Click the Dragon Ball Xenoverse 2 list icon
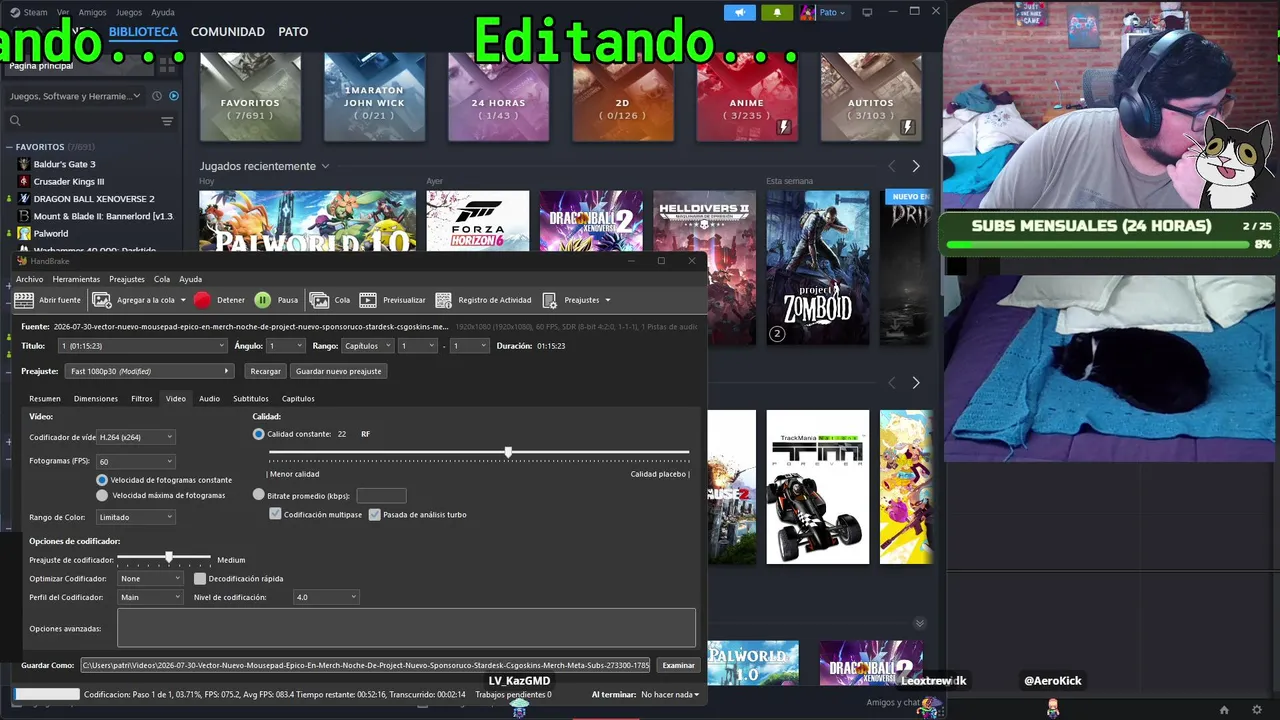1280x720 pixels. [x=24, y=199]
